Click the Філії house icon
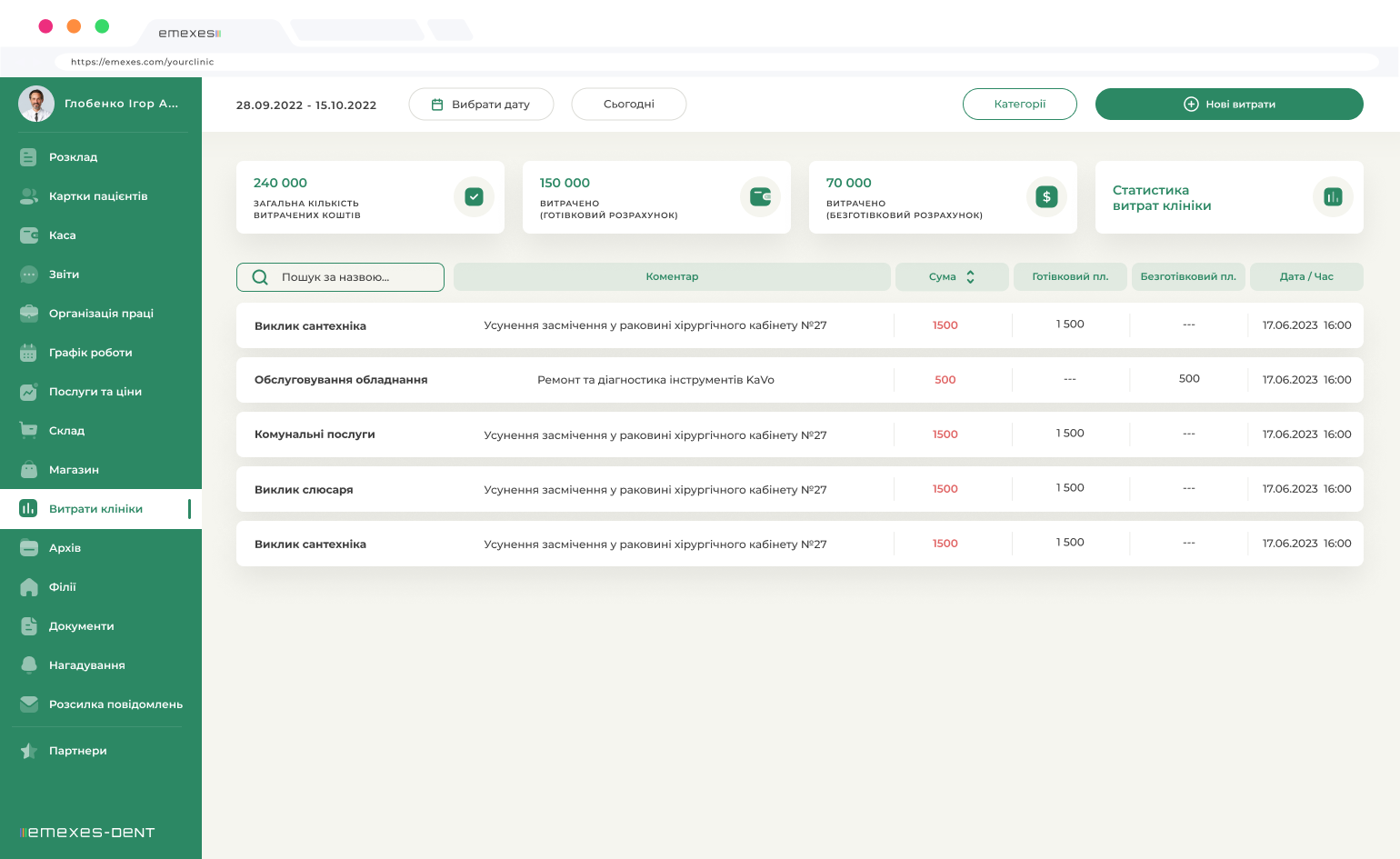 [x=28, y=587]
